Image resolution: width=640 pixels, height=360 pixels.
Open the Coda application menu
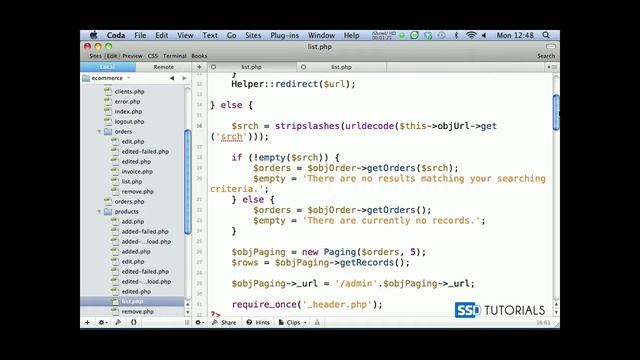[x=116, y=36]
